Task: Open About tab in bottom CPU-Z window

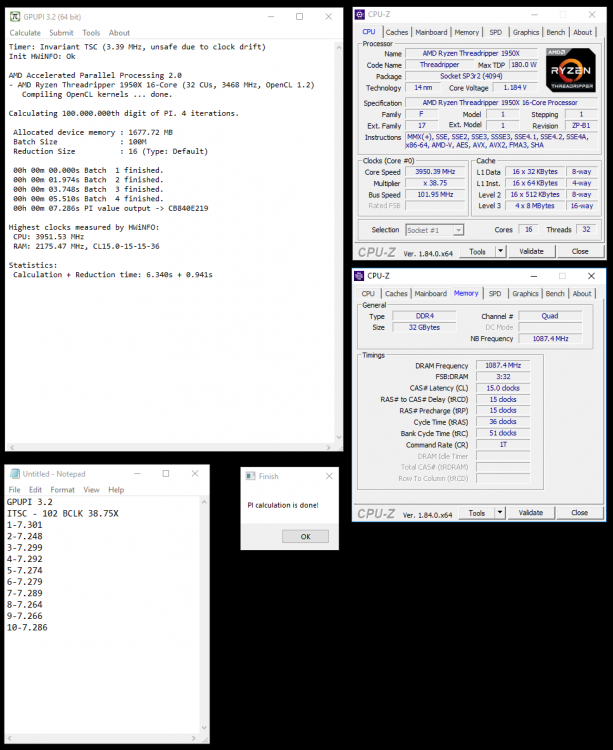Action: pos(581,293)
